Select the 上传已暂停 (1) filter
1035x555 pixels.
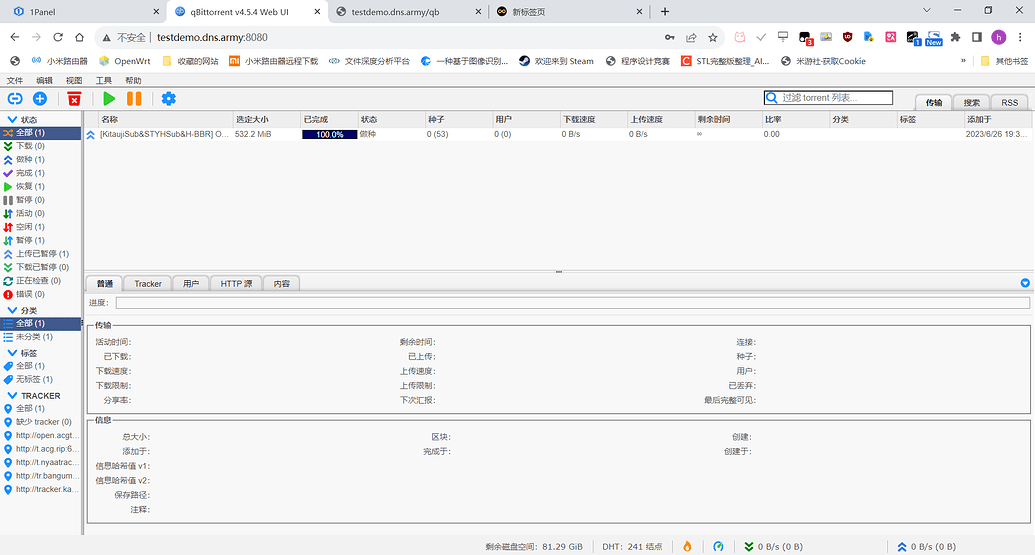click(x=42, y=253)
